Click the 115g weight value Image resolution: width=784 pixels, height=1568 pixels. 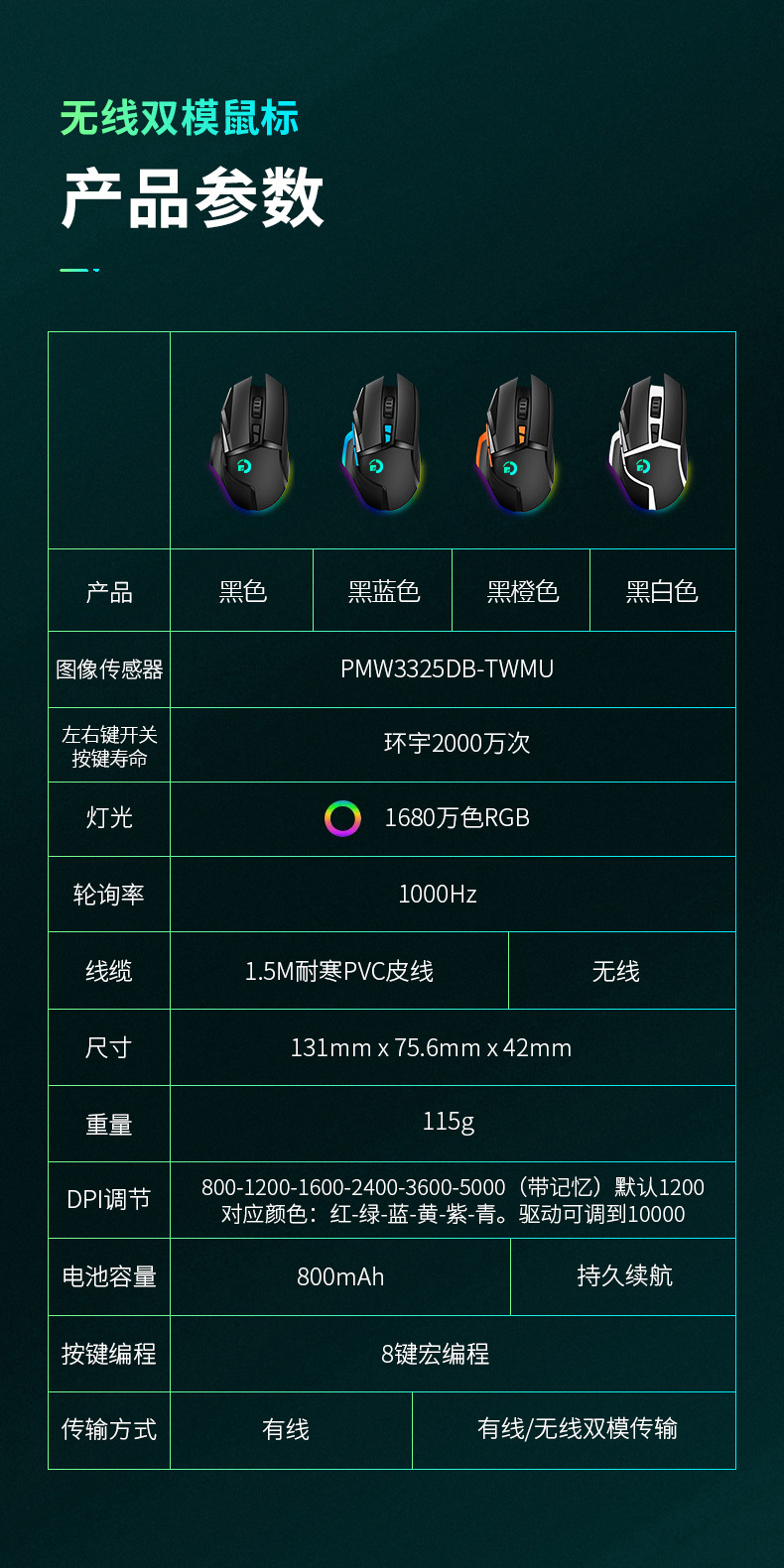tap(449, 1122)
